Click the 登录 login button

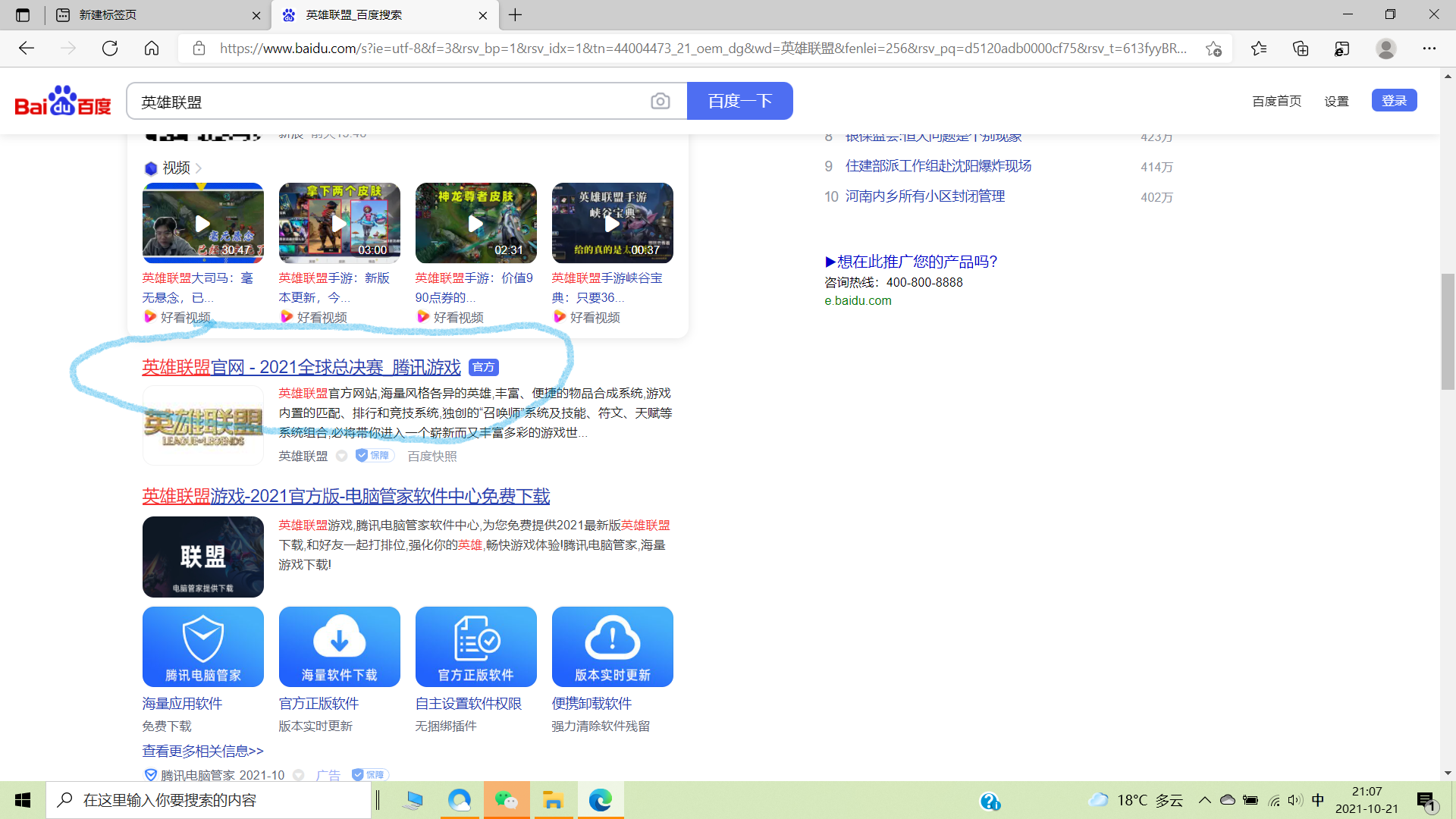tap(1394, 100)
